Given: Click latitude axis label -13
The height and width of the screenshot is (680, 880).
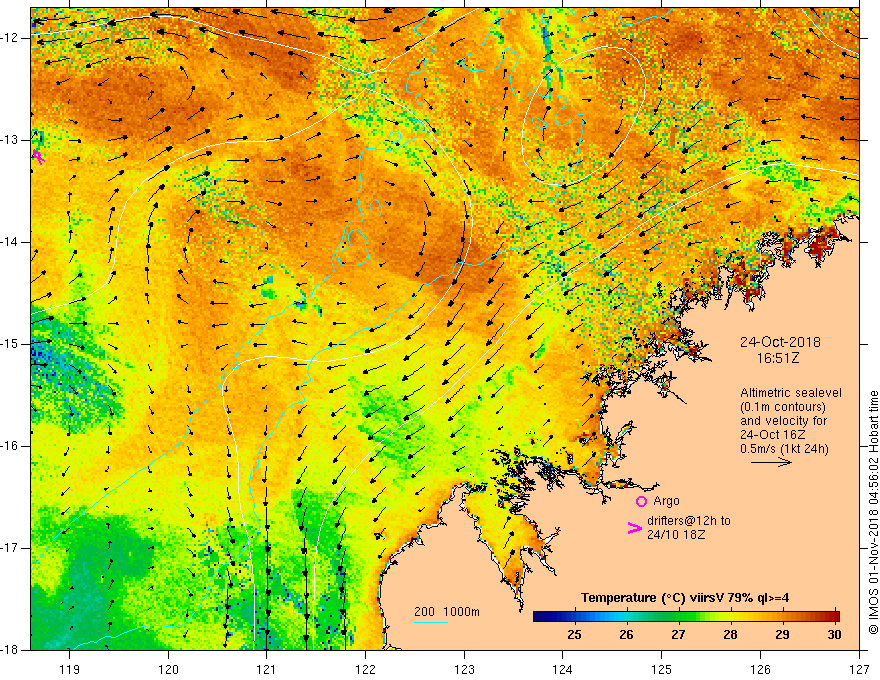Looking at the screenshot, I should (x=11, y=140).
